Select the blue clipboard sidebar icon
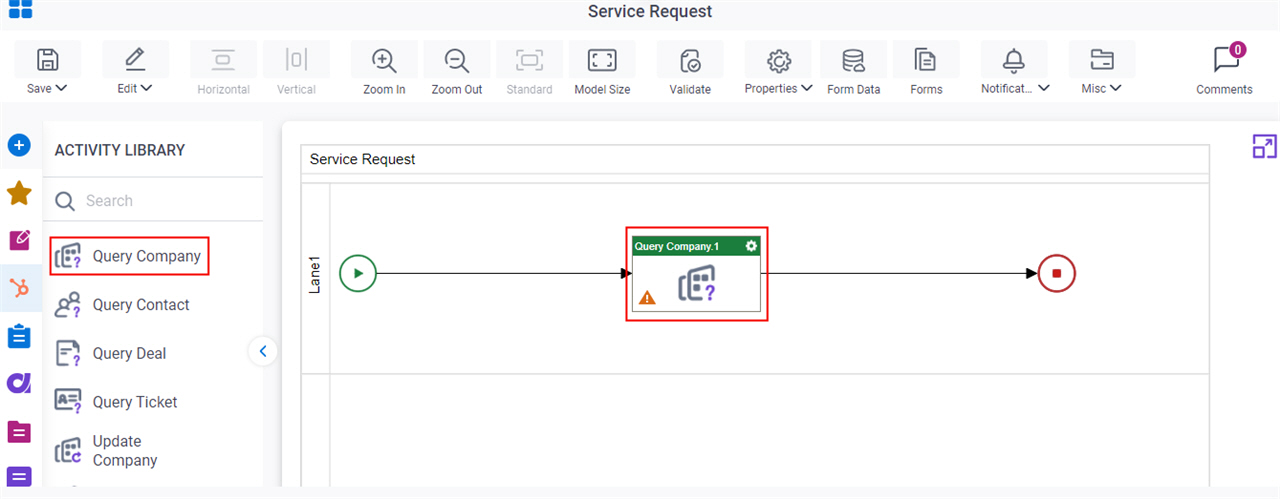Image resolution: width=1280 pixels, height=499 pixels. (19, 336)
